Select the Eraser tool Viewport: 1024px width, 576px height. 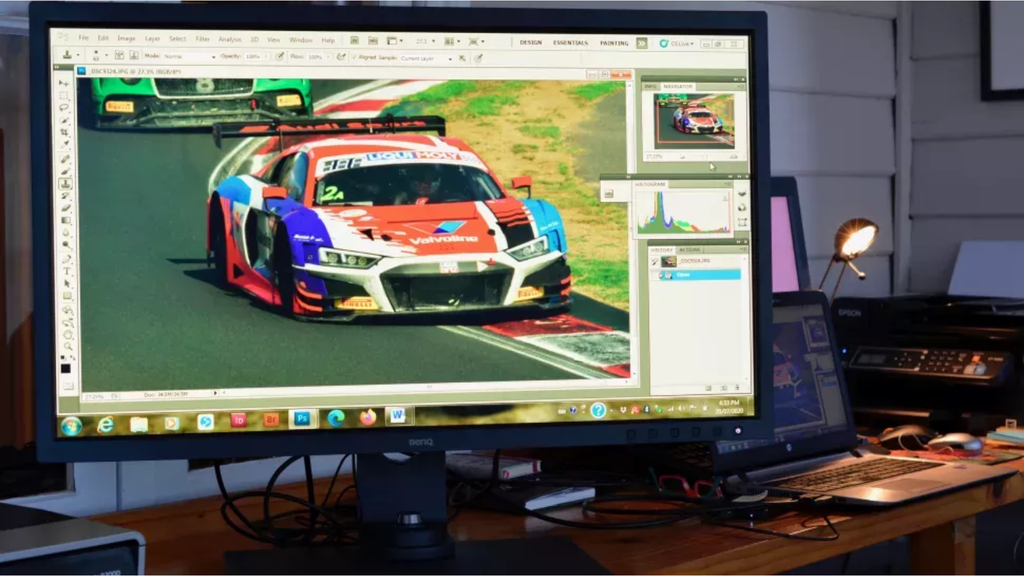tap(66, 207)
